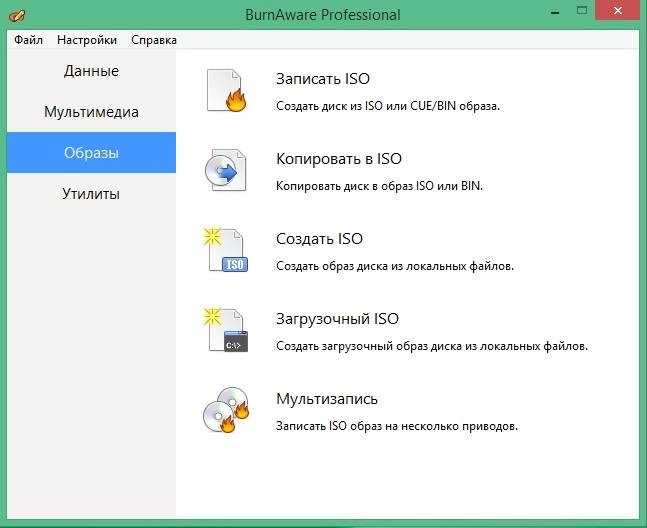Click the Загрузочный ISO command prompt icon
Screen dimensions: 647x528
(226, 330)
